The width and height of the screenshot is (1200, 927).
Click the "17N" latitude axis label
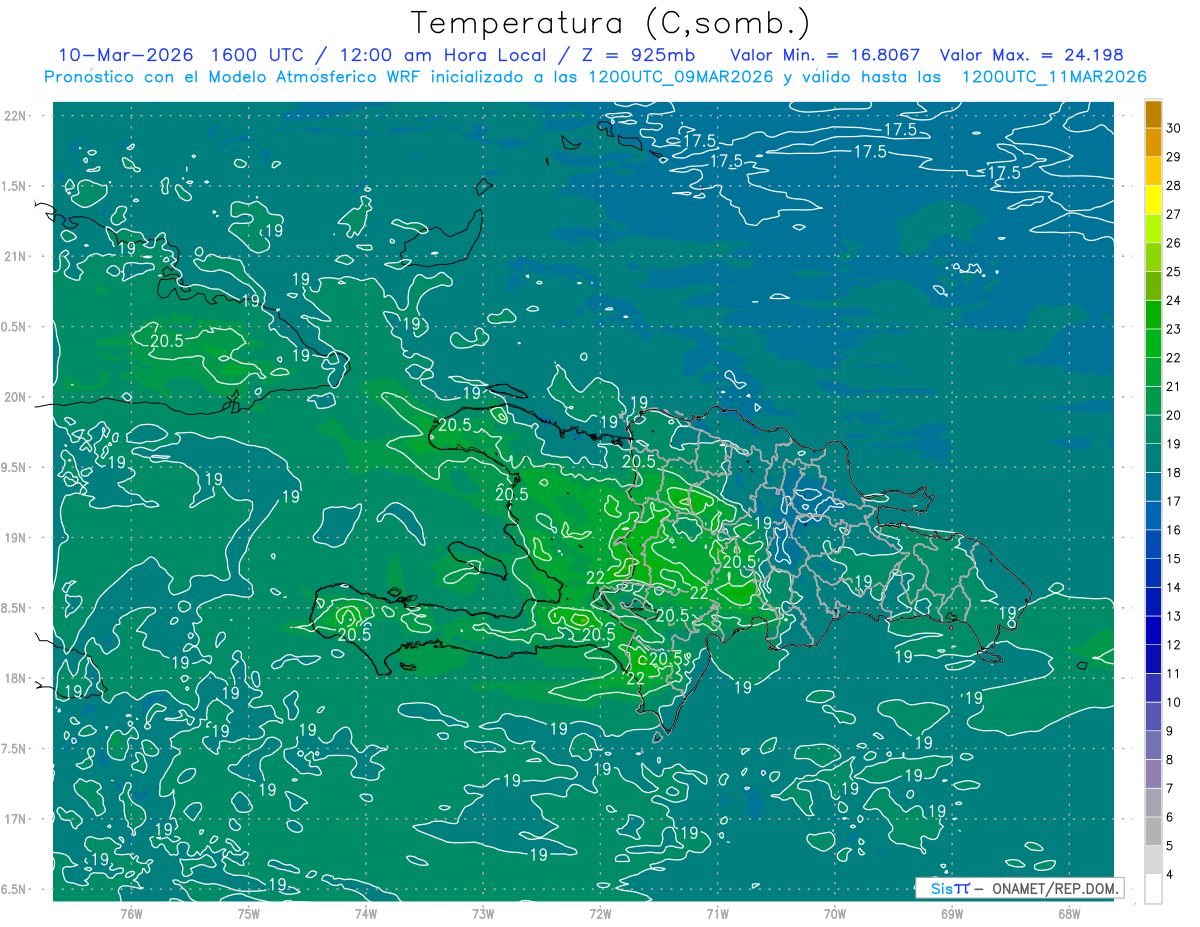17,819
